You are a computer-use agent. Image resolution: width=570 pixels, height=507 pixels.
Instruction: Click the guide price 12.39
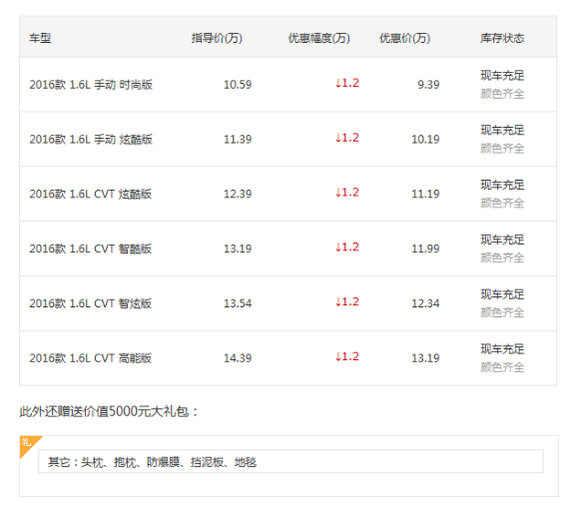[237, 194]
